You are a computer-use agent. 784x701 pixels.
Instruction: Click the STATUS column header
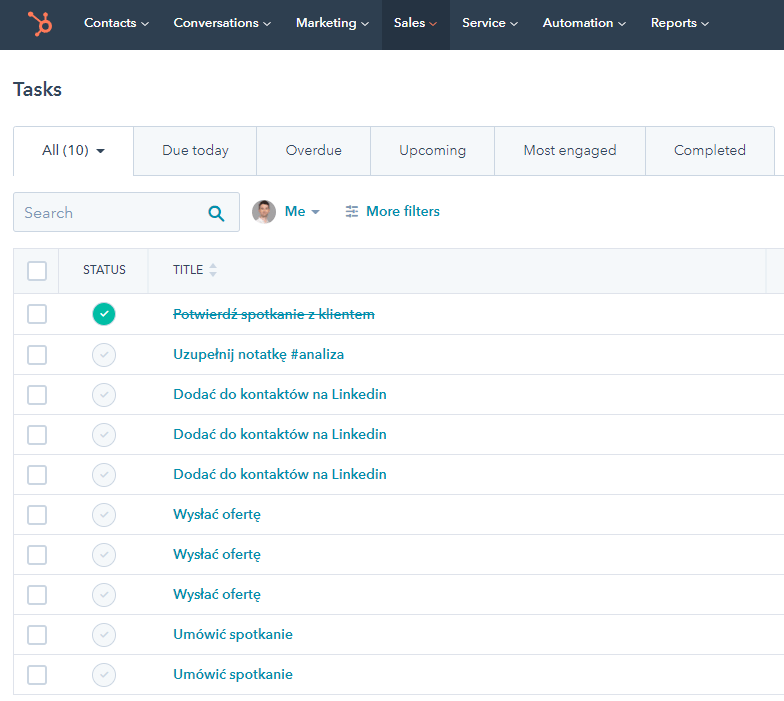pos(104,270)
